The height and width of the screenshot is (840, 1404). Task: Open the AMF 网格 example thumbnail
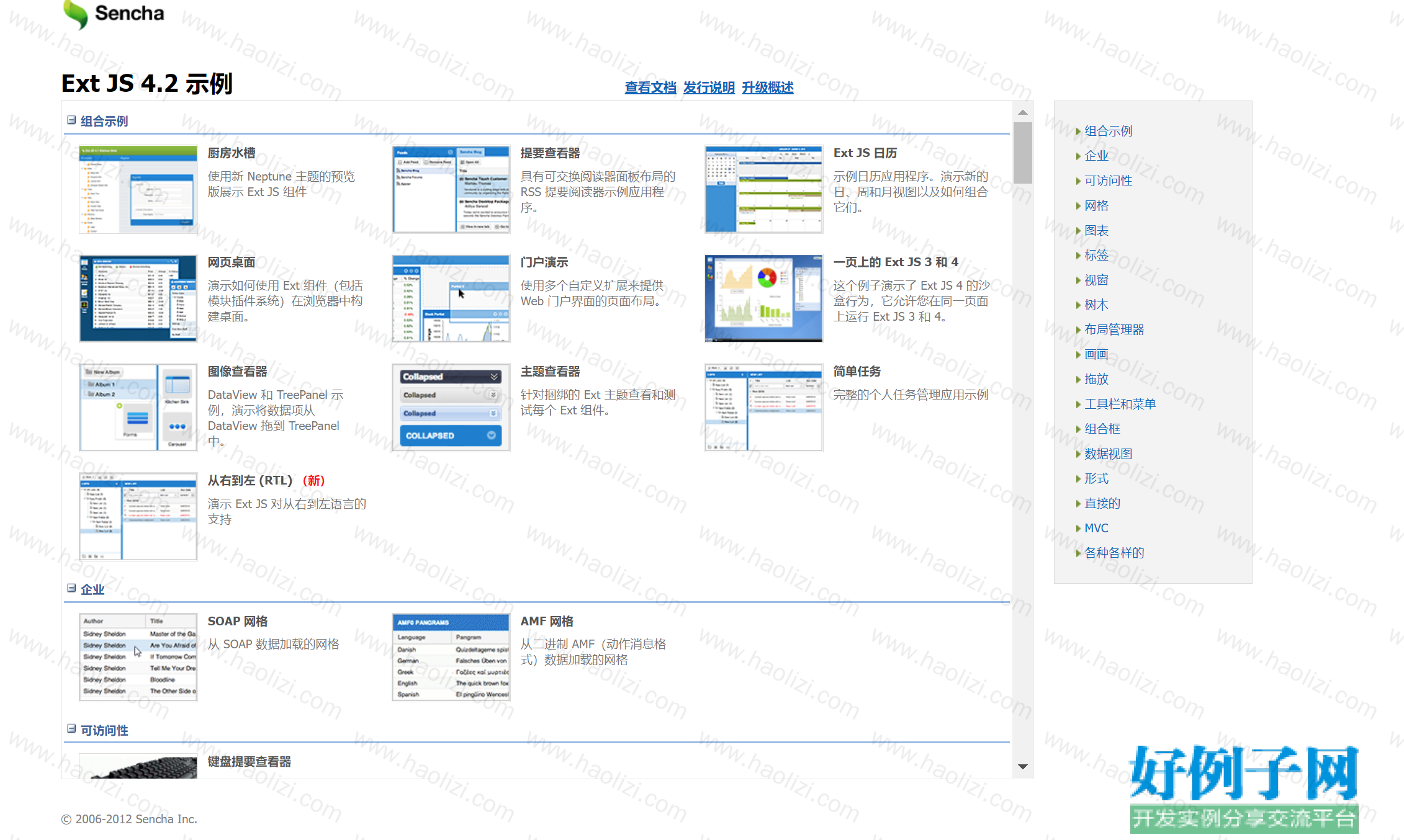coord(451,658)
